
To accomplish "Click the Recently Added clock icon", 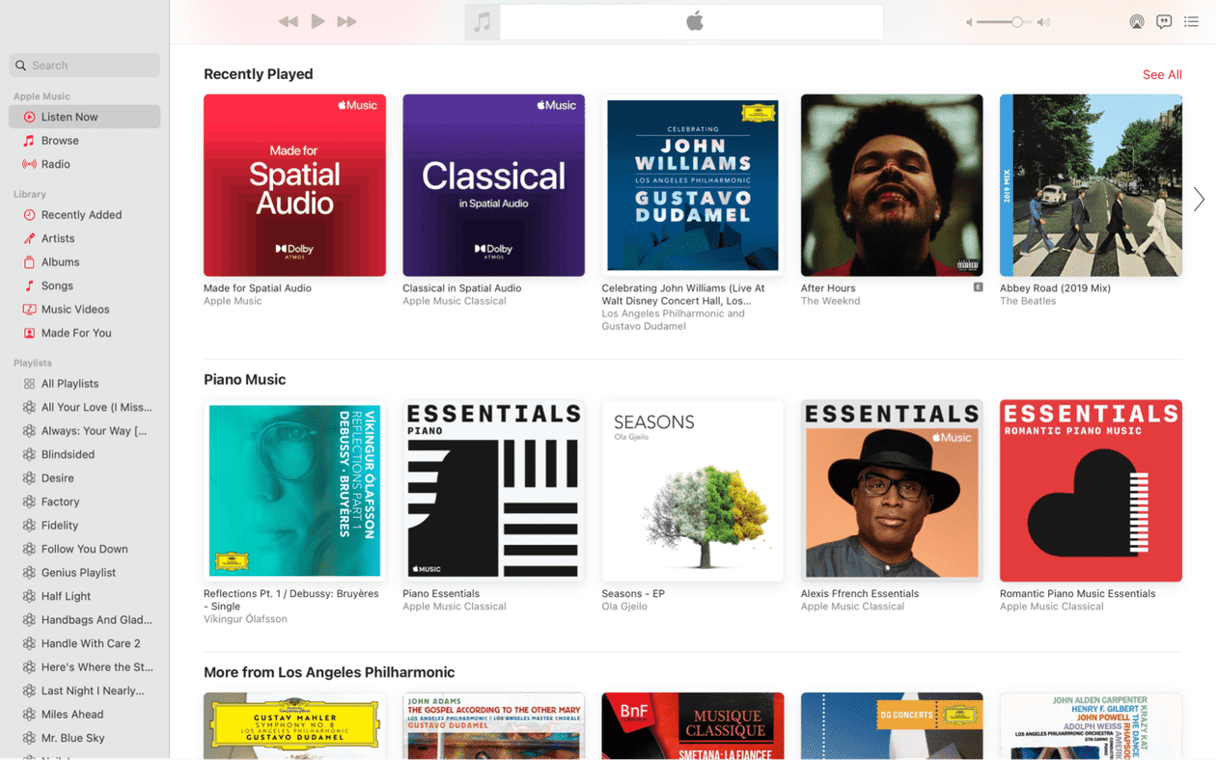I will tap(29, 215).
